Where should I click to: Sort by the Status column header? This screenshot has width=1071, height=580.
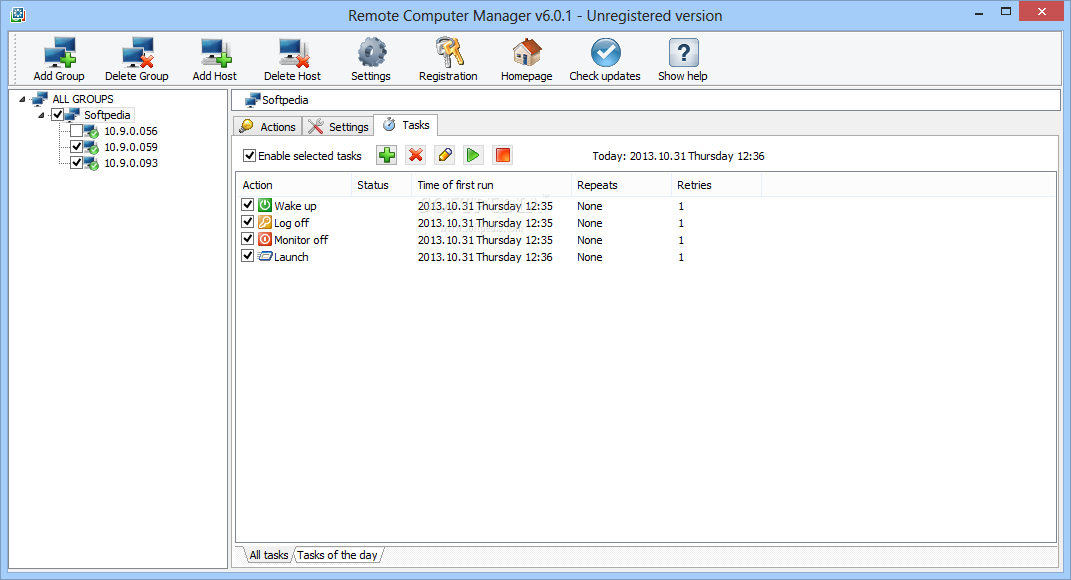point(381,185)
